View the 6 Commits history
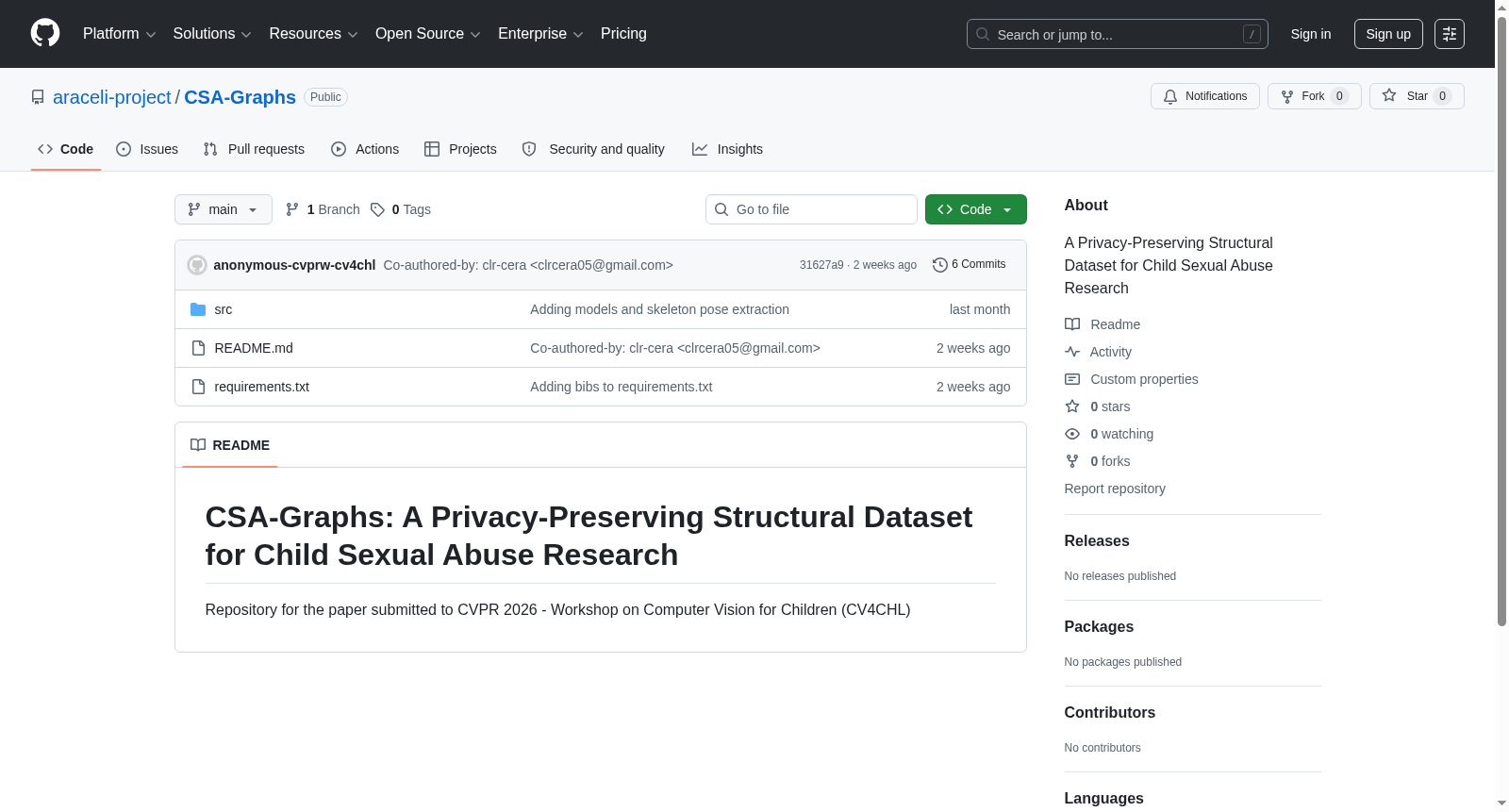Screen dimensions: 1509x812 969,265
